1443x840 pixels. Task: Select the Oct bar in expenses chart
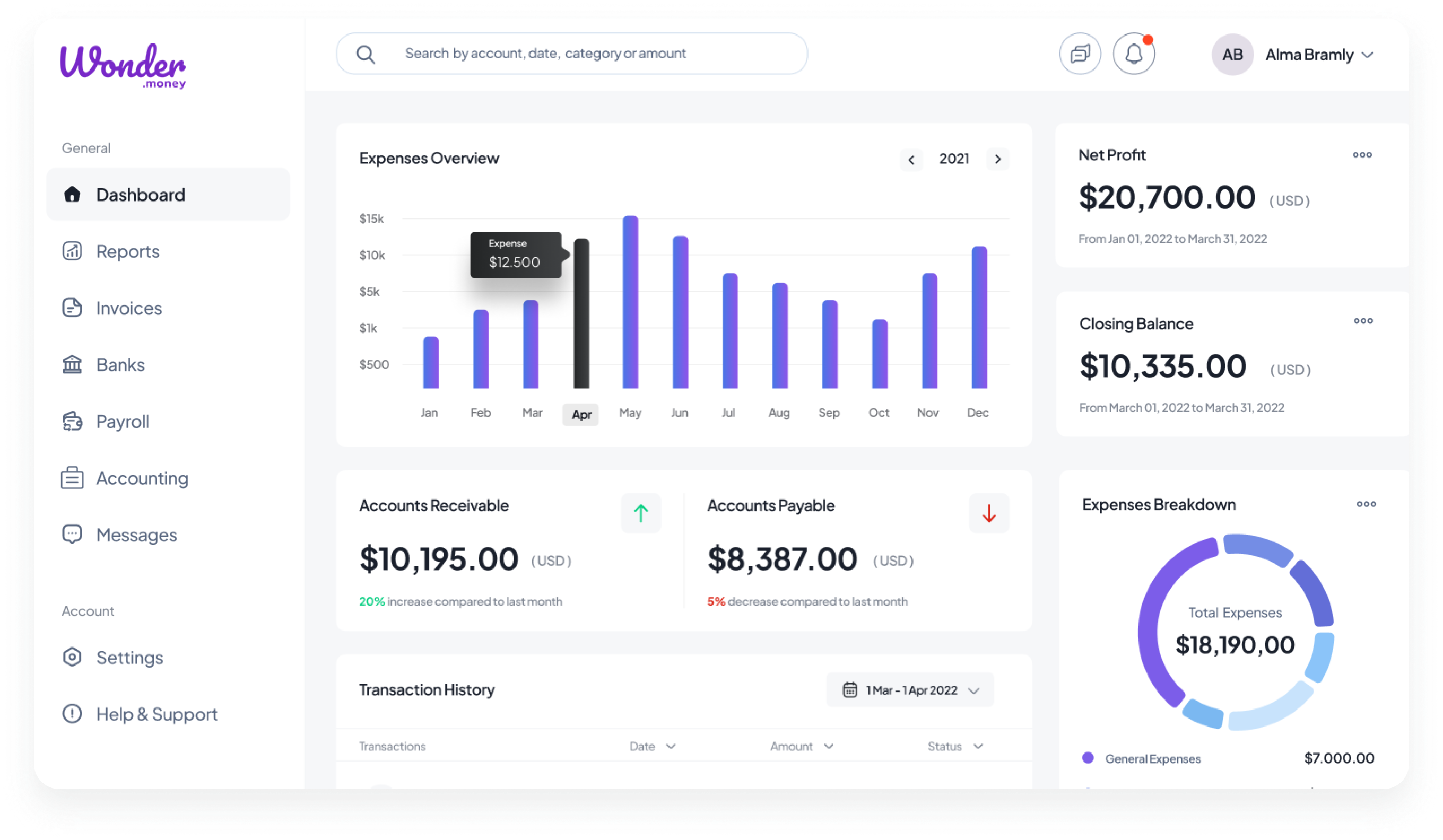click(x=879, y=354)
